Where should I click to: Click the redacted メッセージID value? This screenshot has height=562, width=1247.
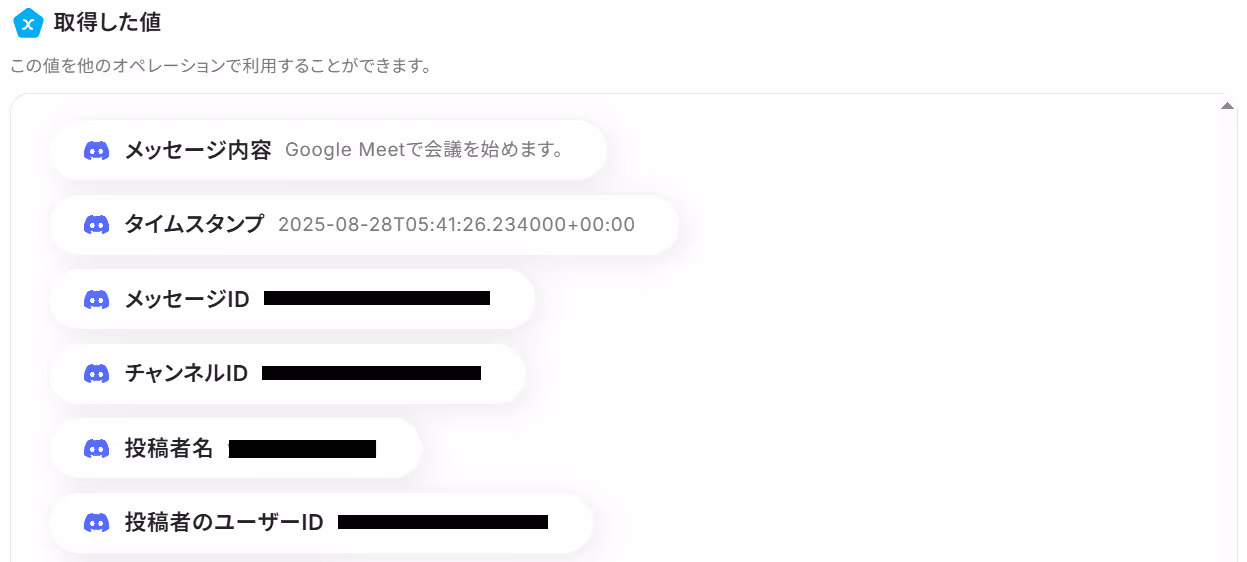377,298
